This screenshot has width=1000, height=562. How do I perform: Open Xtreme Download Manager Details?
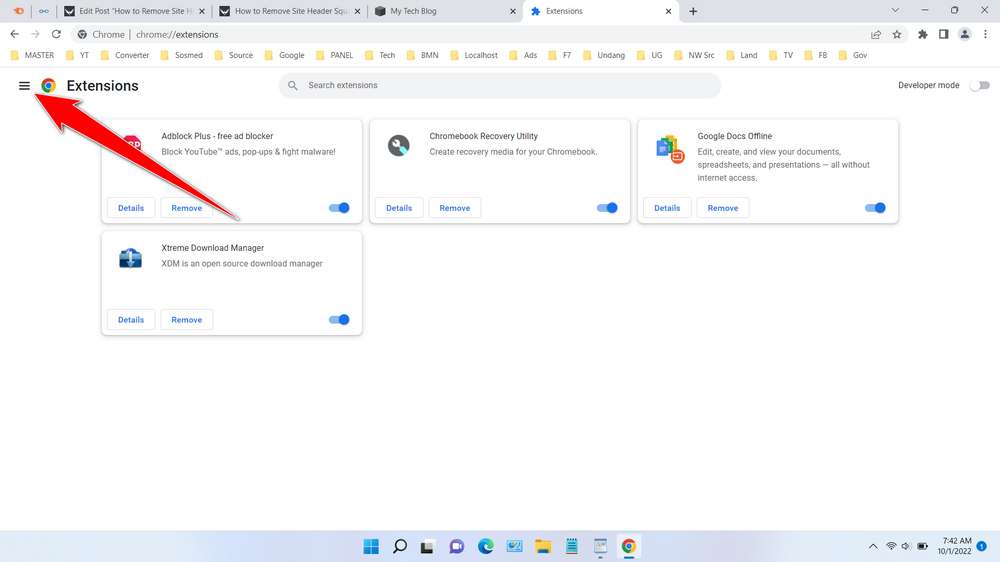[131, 320]
